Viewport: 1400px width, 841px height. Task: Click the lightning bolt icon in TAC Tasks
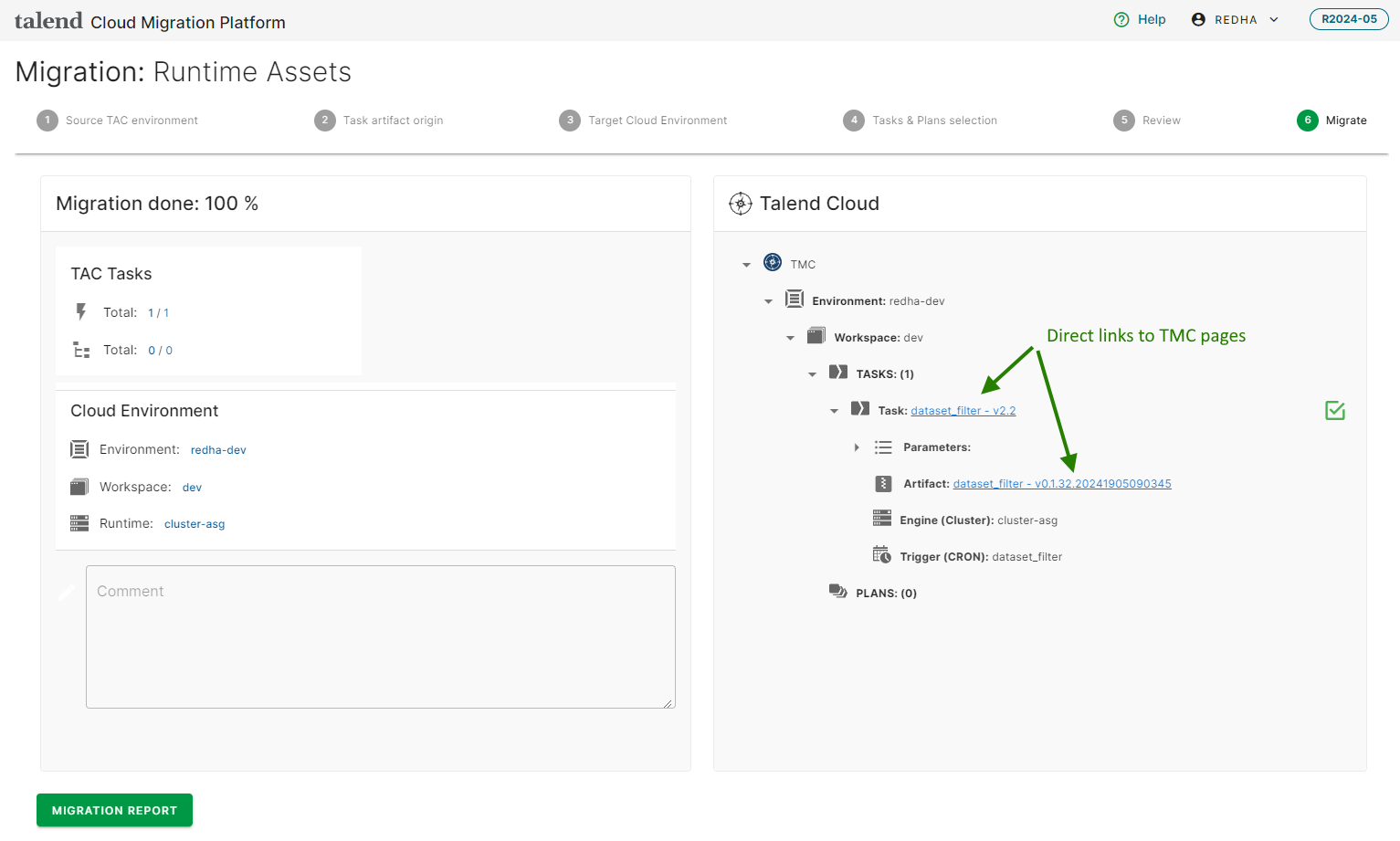coord(81,312)
